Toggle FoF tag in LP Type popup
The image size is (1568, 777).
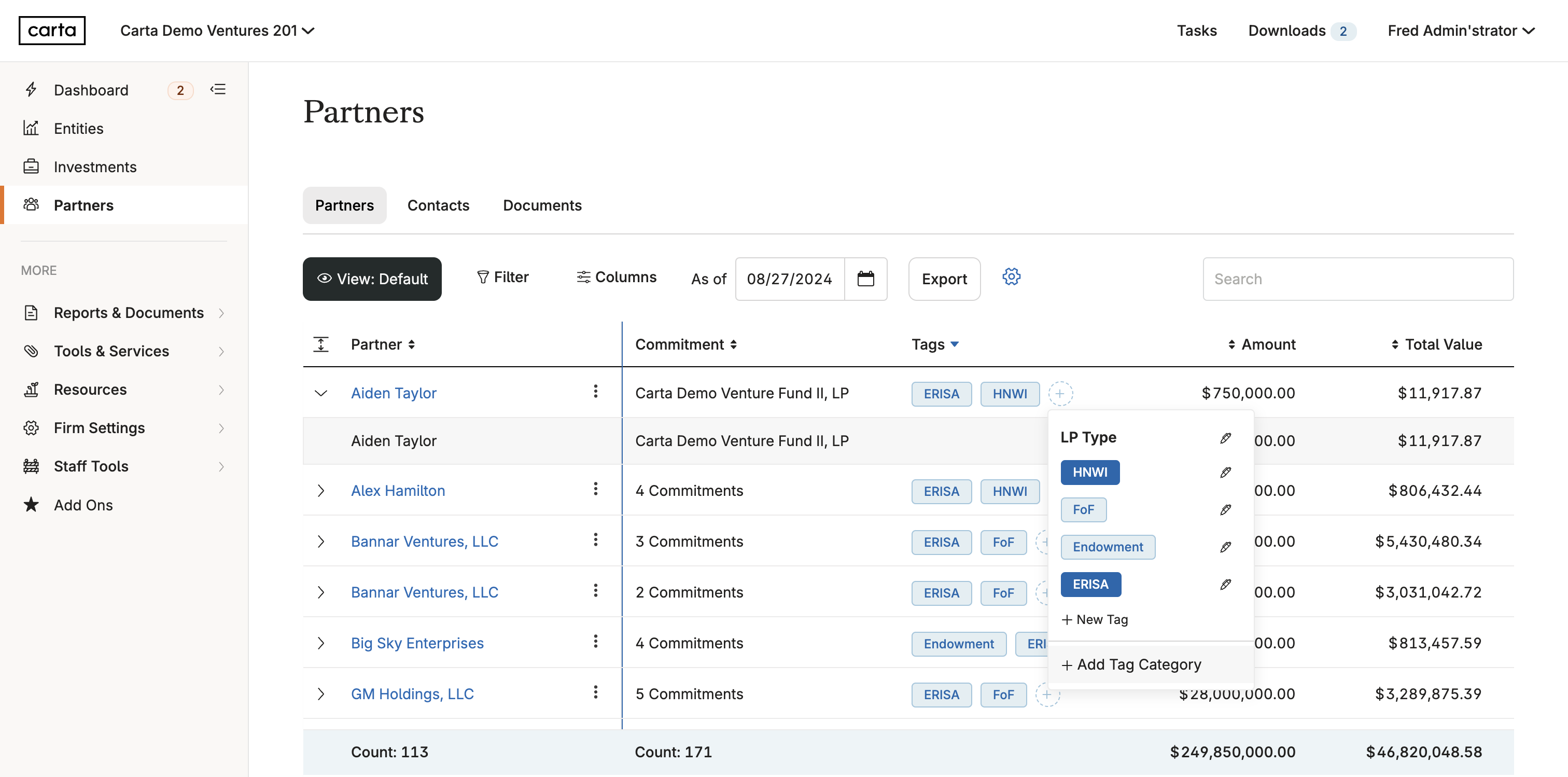(x=1083, y=510)
